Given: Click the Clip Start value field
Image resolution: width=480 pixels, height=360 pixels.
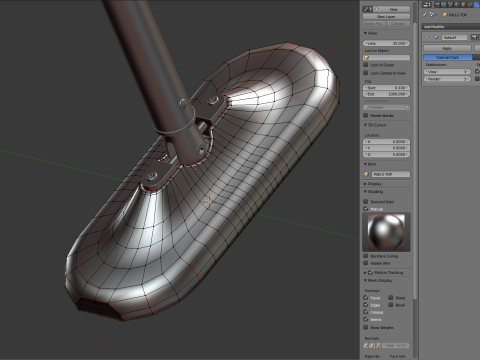Looking at the screenshot, I should [x=386, y=87].
